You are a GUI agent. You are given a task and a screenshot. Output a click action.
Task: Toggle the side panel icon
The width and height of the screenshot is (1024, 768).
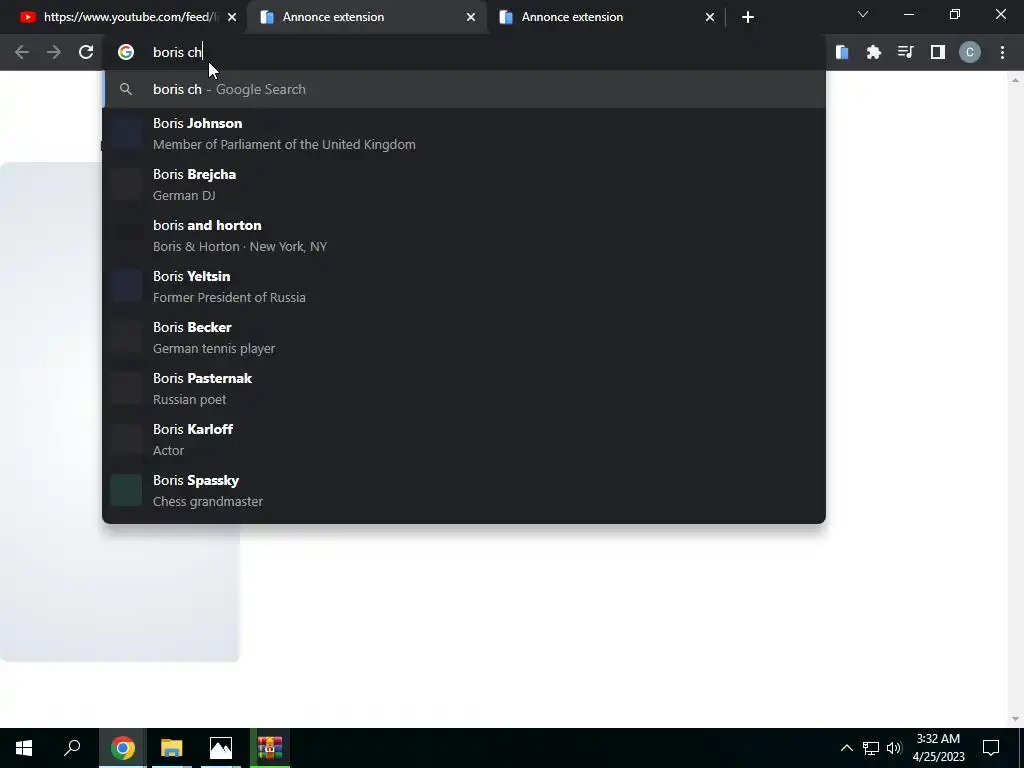[938, 52]
